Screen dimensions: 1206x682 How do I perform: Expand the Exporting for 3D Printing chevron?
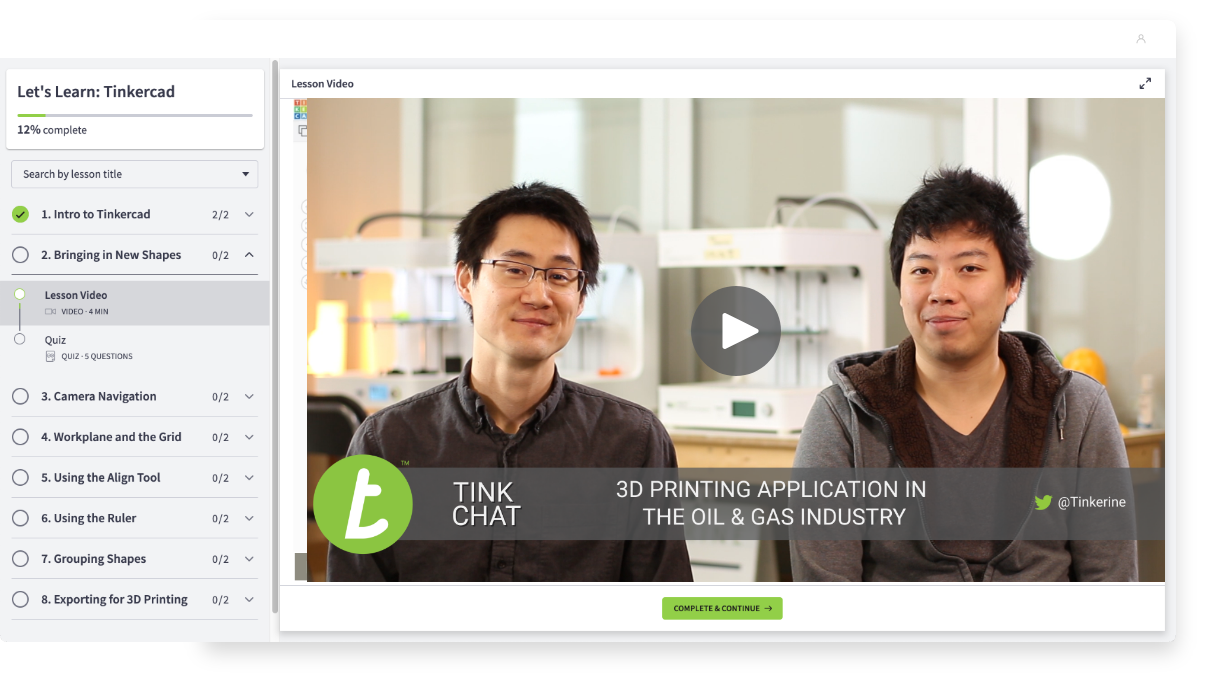pos(249,600)
